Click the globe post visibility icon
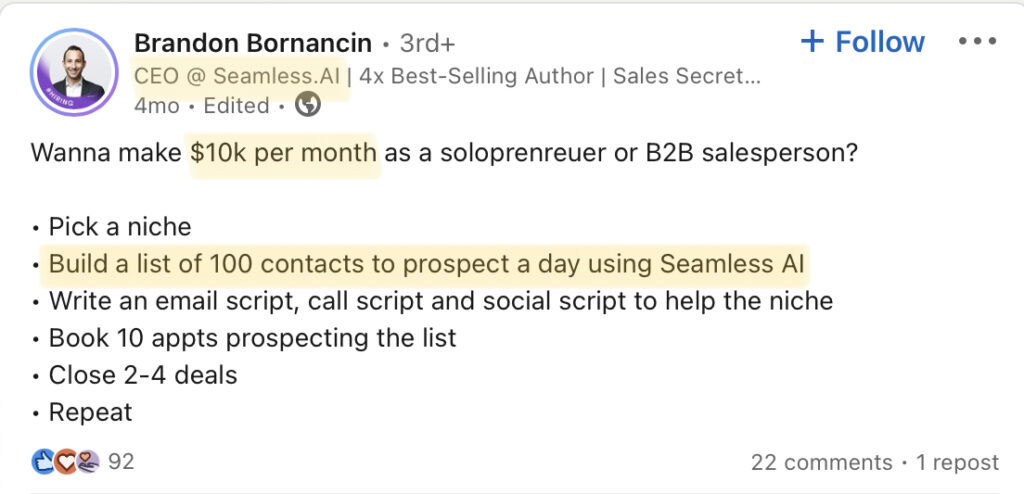Screen dimensions: 1024x494 point(308,105)
